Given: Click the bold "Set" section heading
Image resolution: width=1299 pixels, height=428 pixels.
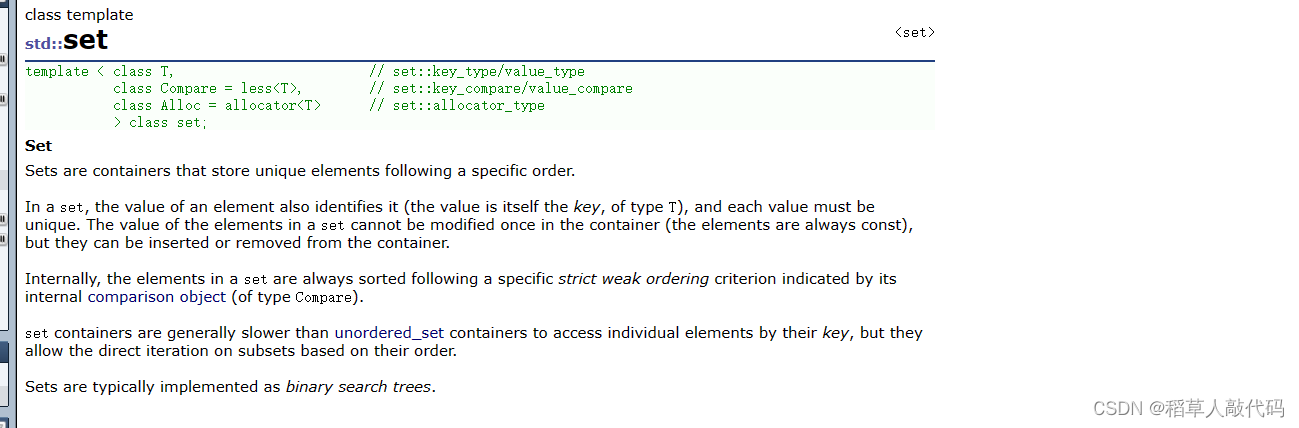Looking at the screenshot, I should pos(38,146).
